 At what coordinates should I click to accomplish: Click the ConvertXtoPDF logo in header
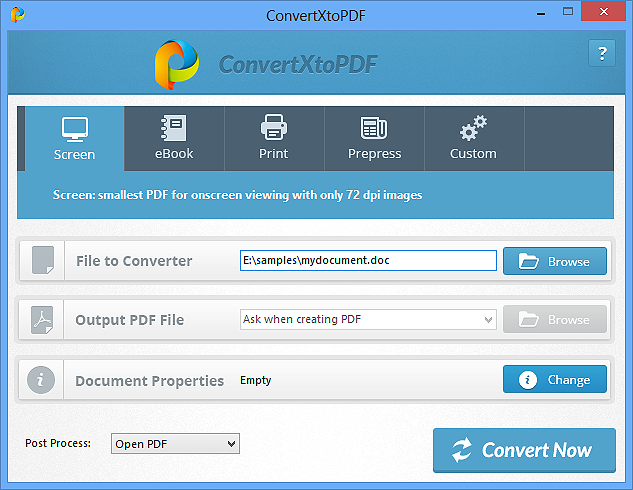[x=177, y=65]
